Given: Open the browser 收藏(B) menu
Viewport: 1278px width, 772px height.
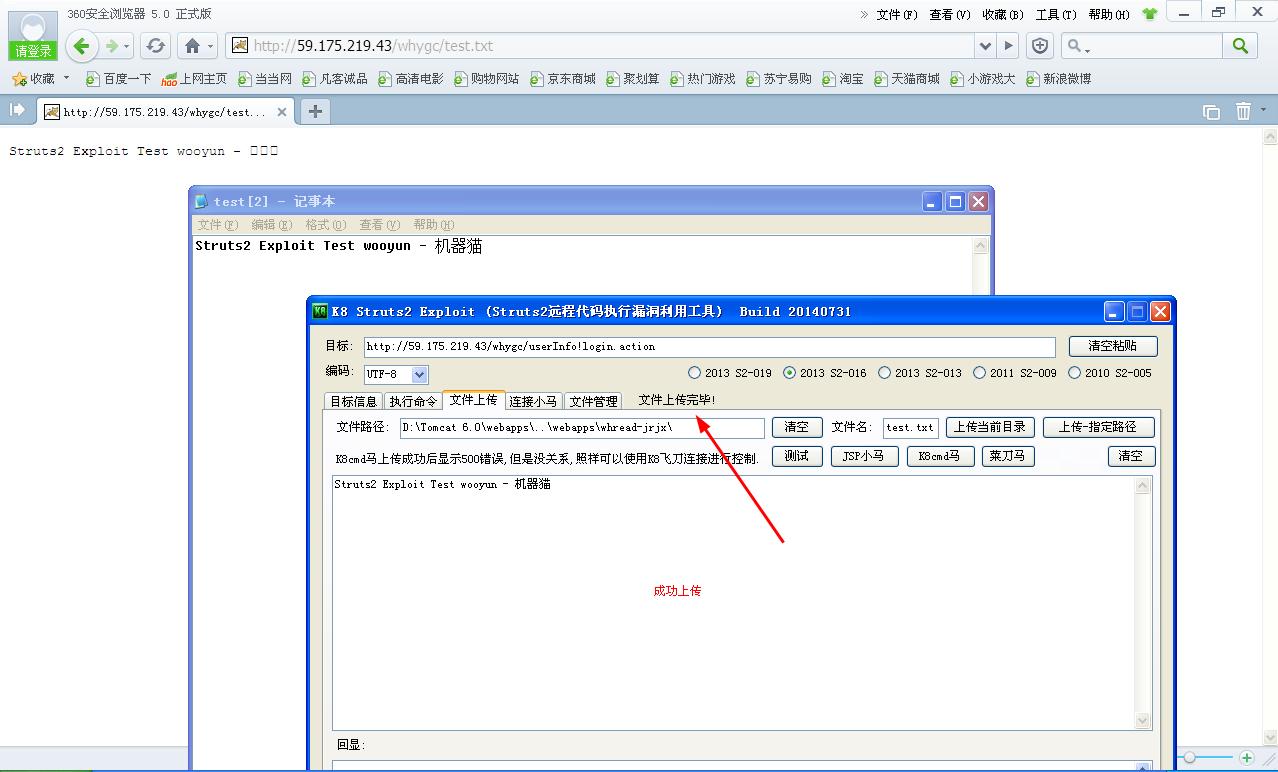Looking at the screenshot, I should tap(1003, 14).
